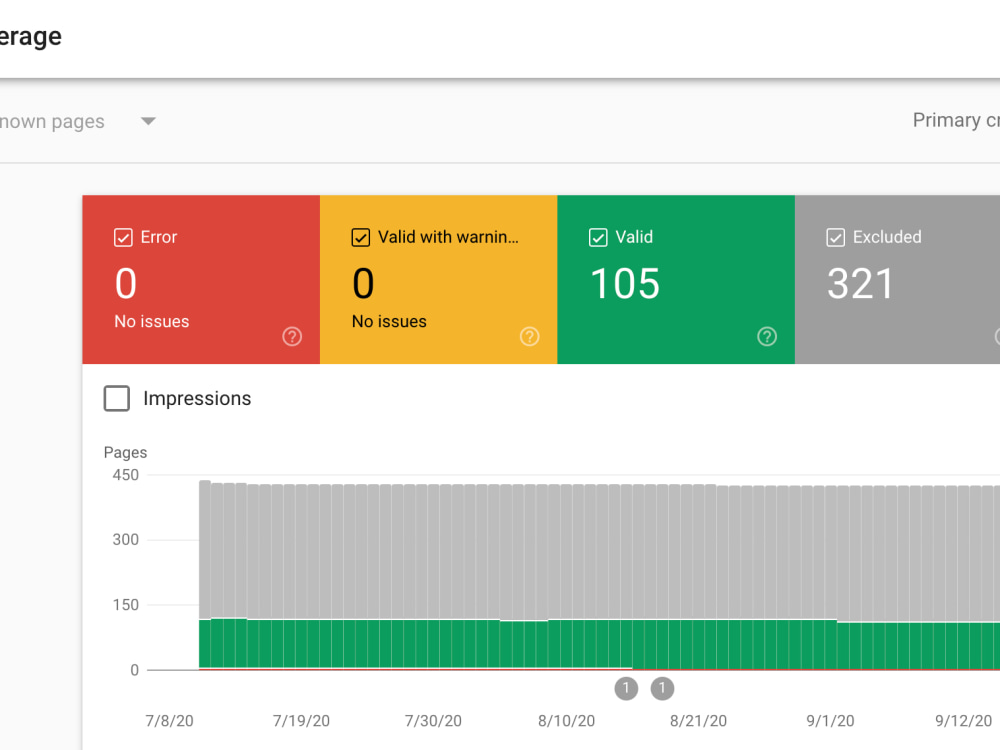Click the Coverage page heading
This screenshot has width=1000, height=750.
(x=32, y=36)
